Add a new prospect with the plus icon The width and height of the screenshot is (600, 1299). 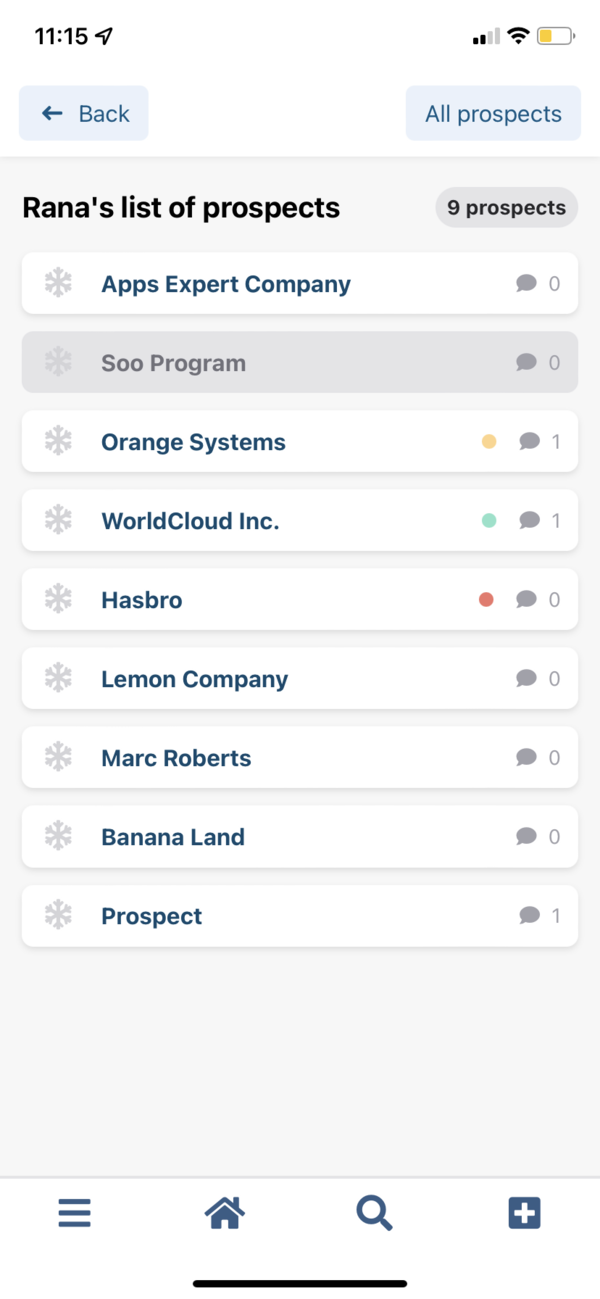point(524,1212)
